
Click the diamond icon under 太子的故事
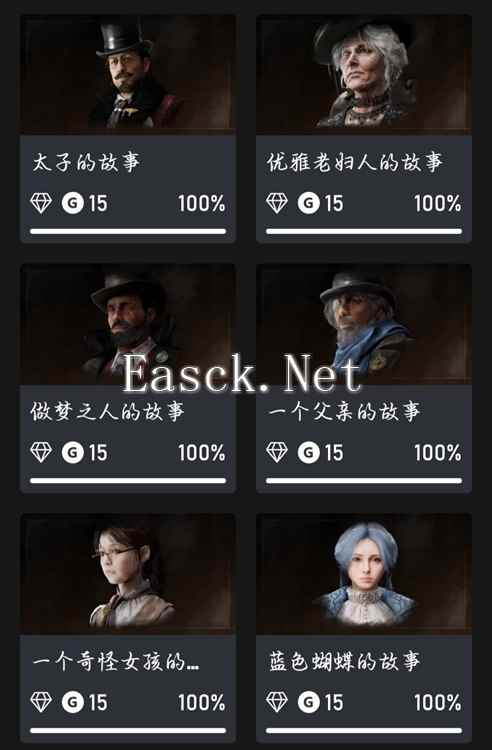(x=41, y=203)
